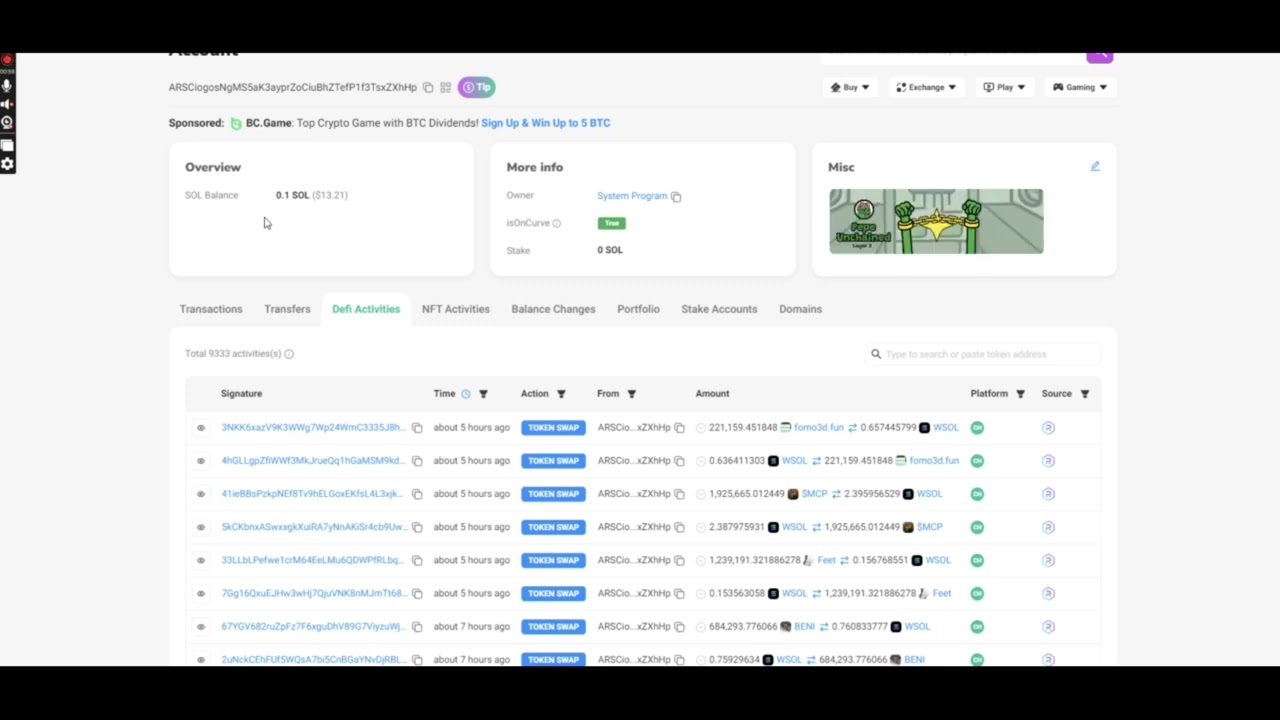Open the QR code icon beside the address
Image resolution: width=1280 pixels, height=720 pixels.
click(446, 88)
